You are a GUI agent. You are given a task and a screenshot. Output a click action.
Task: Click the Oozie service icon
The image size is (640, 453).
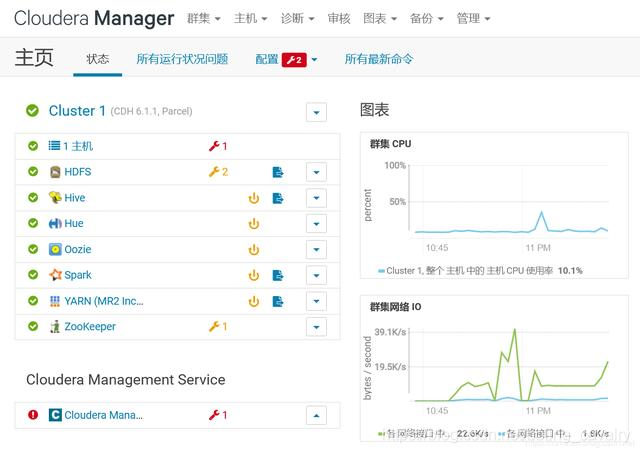55,249
